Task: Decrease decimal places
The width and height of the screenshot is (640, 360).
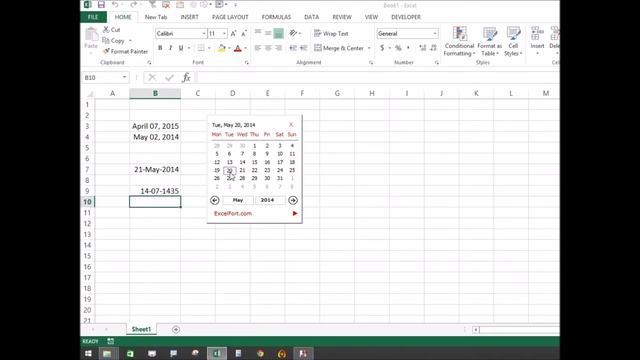Action: [x=433, y=48]
